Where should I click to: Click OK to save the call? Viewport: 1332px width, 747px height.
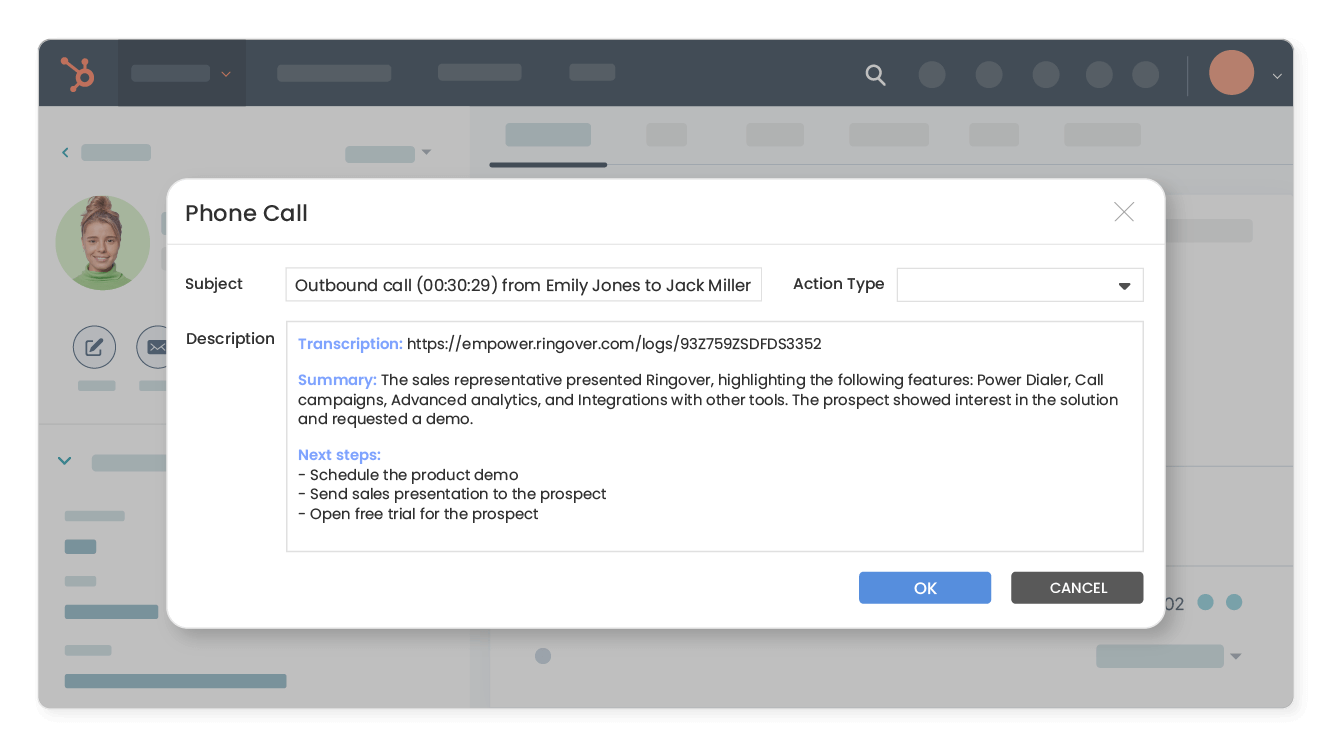point(924,588)
